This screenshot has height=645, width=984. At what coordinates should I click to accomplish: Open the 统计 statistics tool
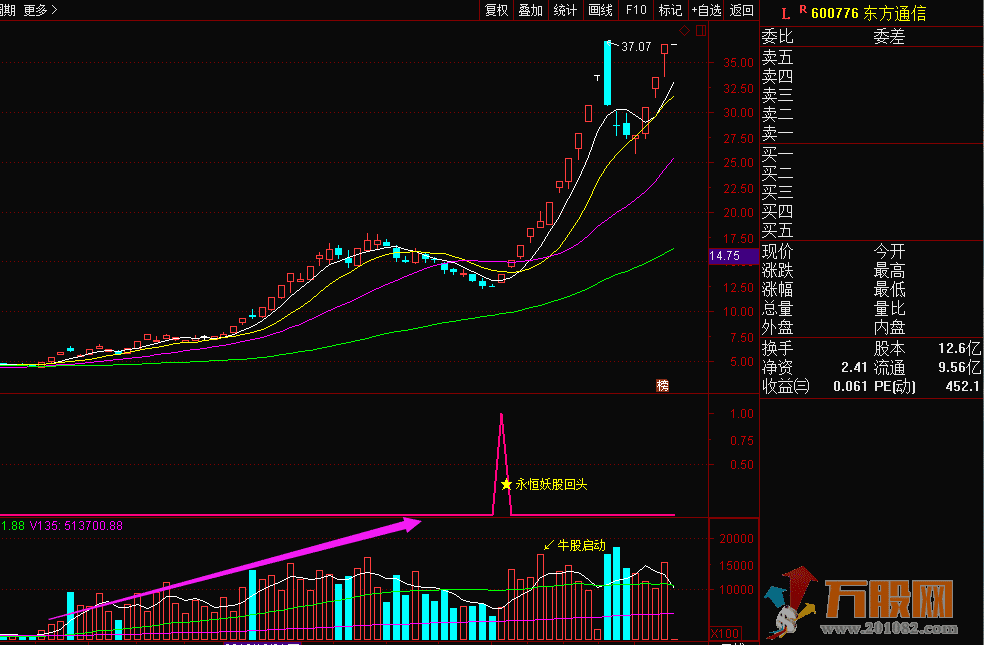pyautogui.click(x=565, y=10)
